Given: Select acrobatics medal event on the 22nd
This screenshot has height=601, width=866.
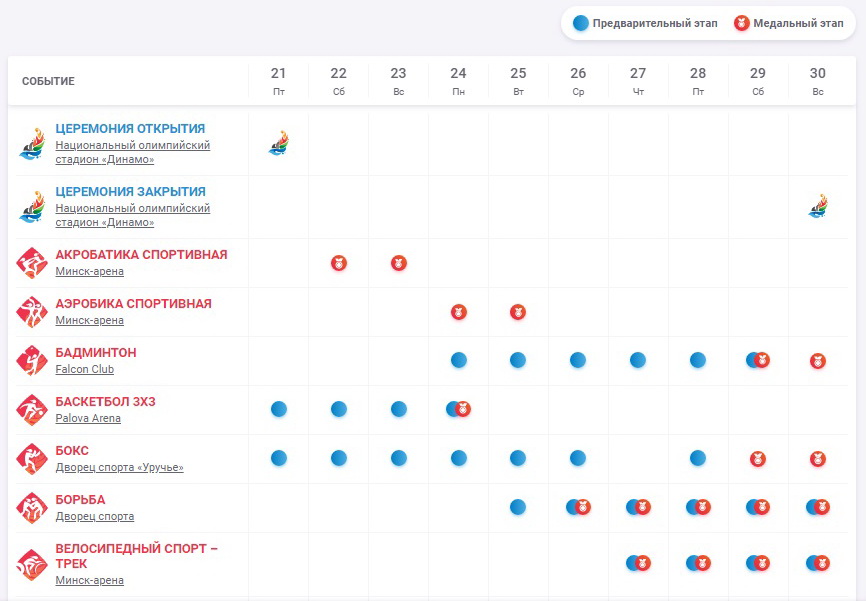Looking at the screenshot, I should [339, 263].
